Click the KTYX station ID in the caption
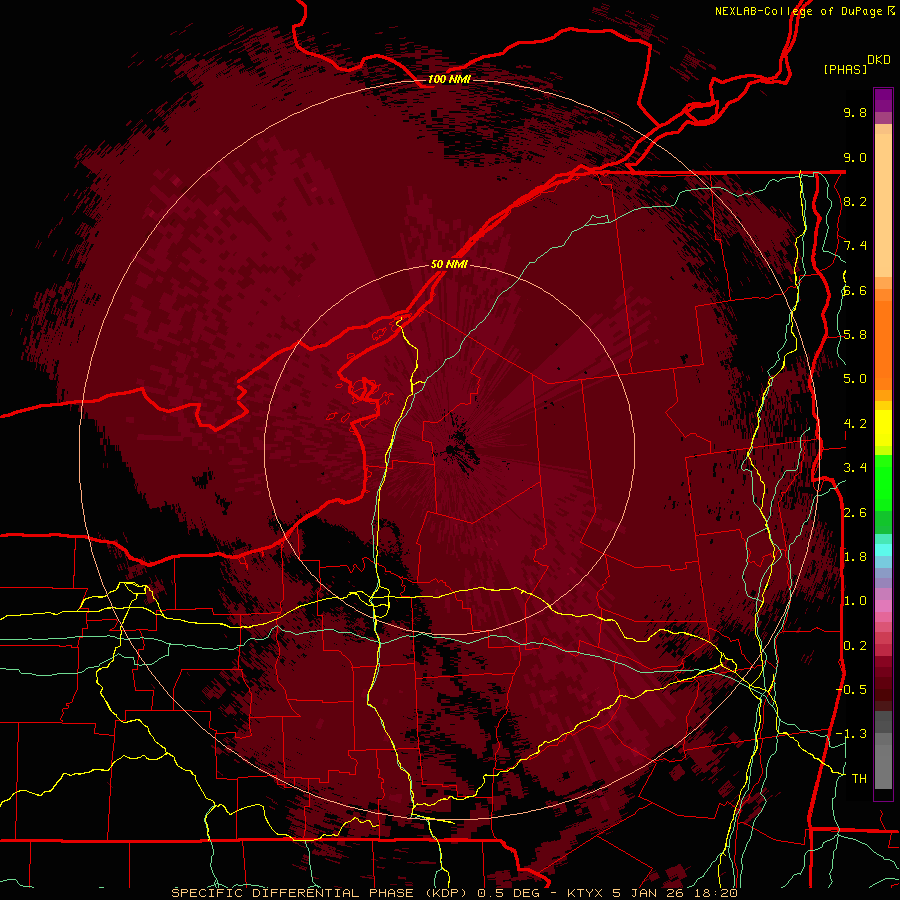Viewport: 900px width, 900px height. coord(585,893)
